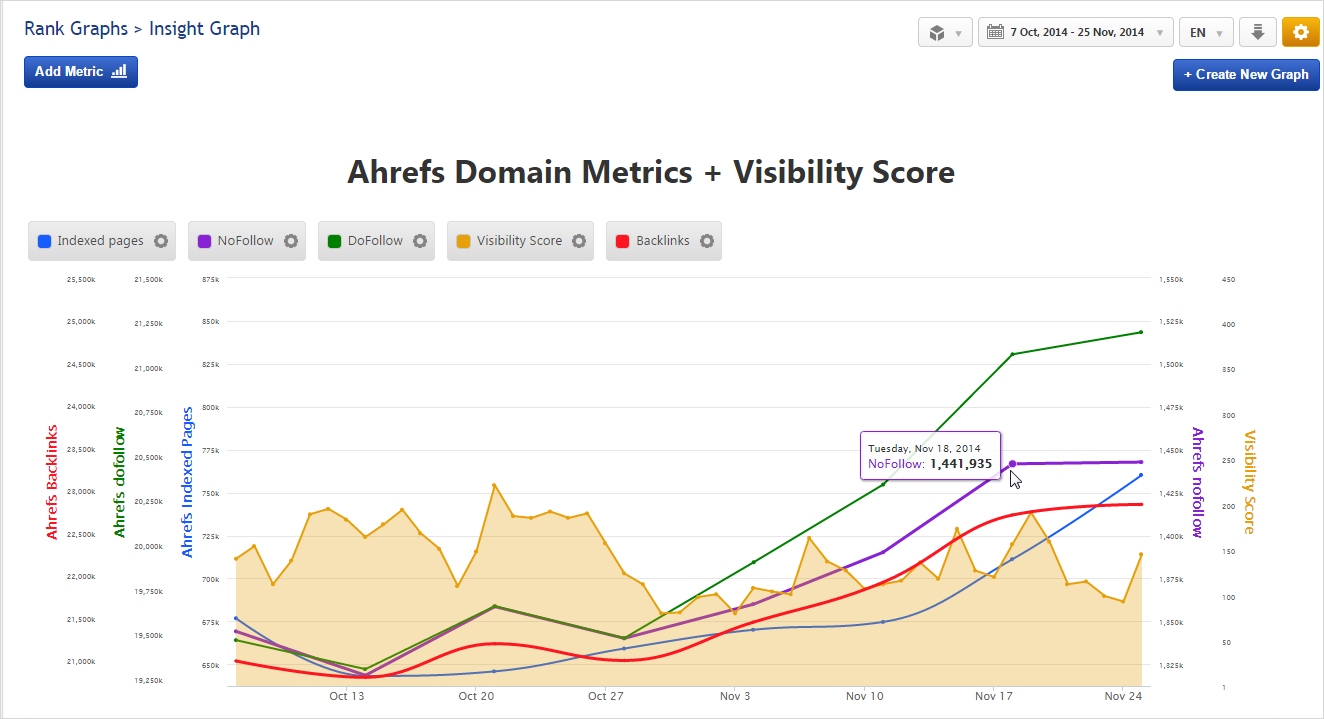Image resolution: width=1324 pixels, height=719 pixels.
Task: Click the download export arrow button
Action: click(x=1258, y=32)
